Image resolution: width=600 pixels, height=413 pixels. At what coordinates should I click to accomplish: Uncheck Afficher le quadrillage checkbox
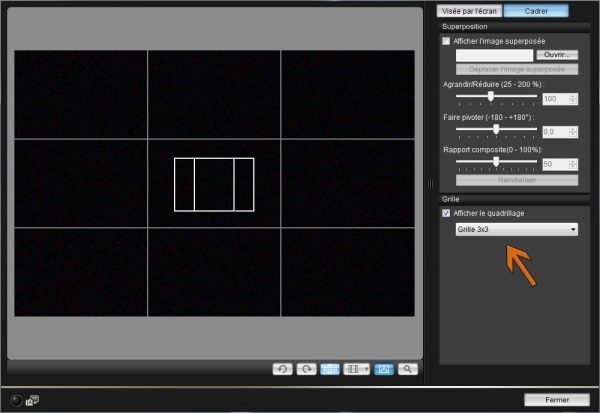point(446,213)
